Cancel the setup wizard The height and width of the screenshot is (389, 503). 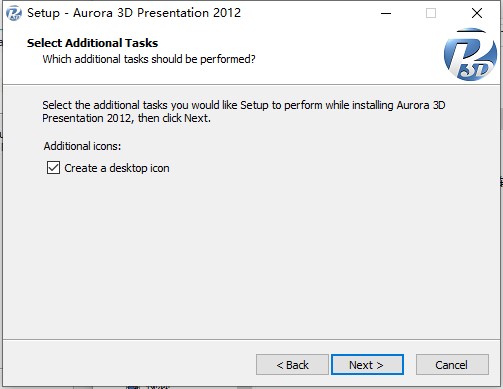tap(452, 365)
